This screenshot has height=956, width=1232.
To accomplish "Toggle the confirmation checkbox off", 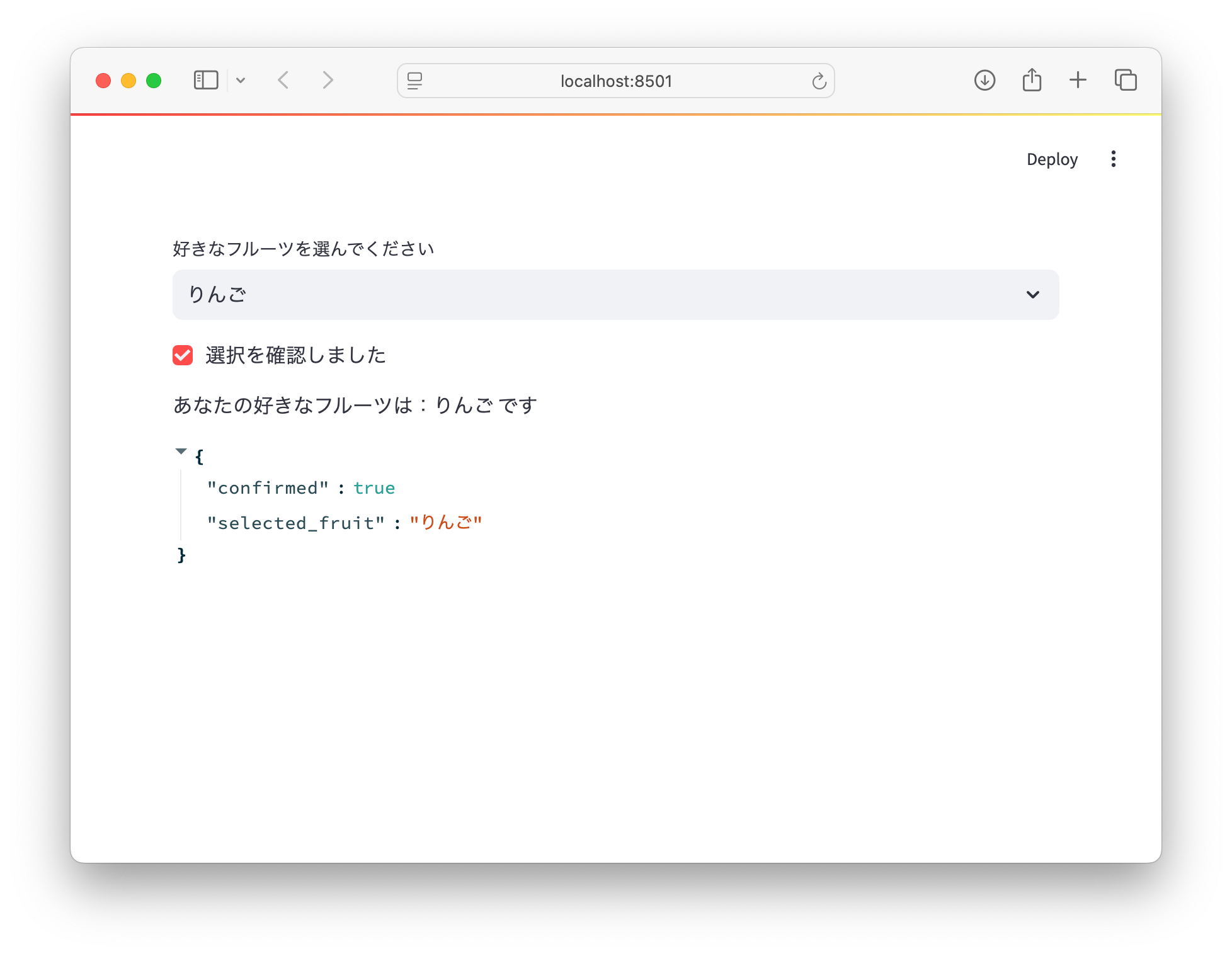I will click(x=183, y=355).
